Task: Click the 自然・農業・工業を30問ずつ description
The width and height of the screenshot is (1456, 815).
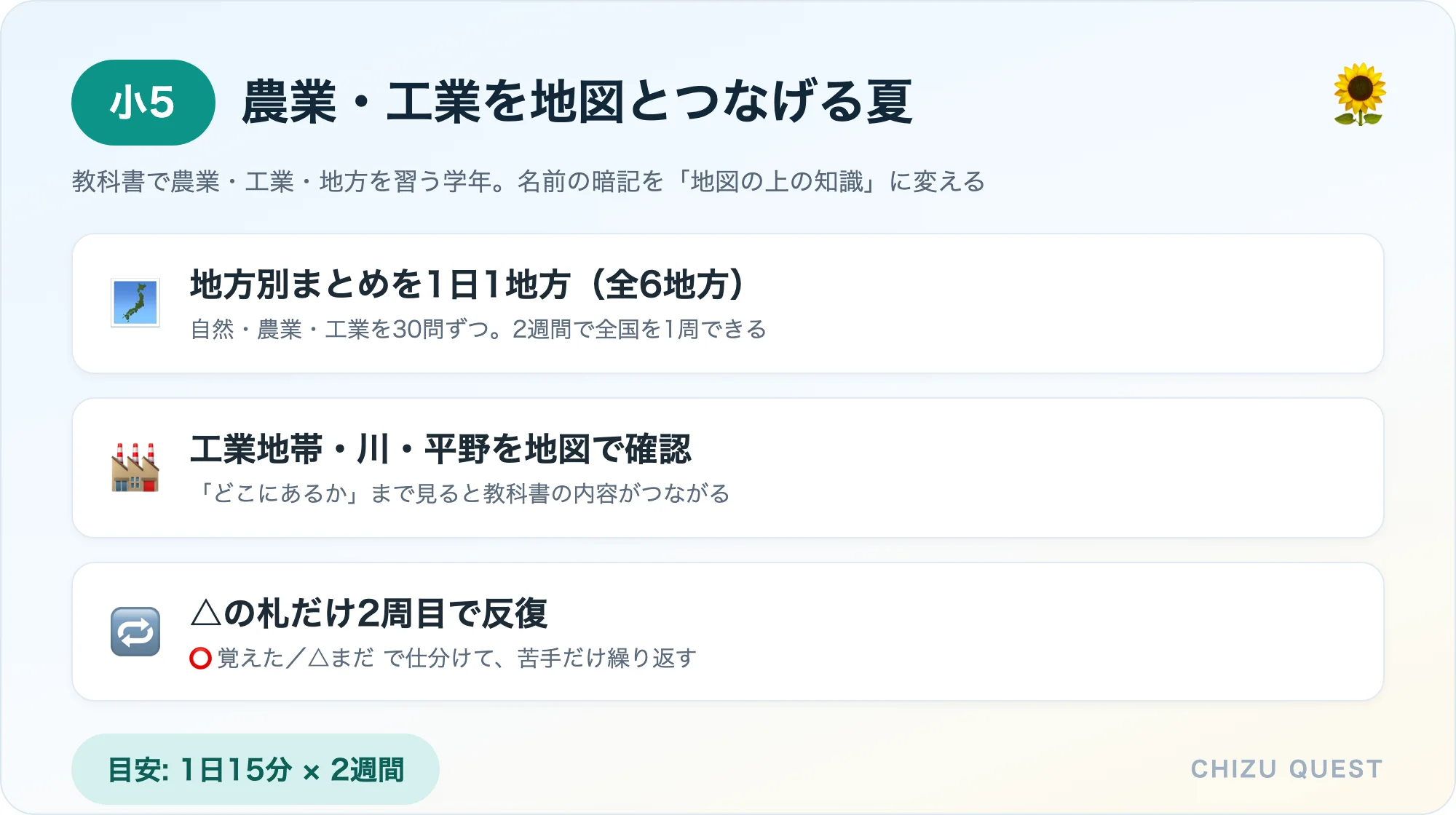Action: pos(478,330)
